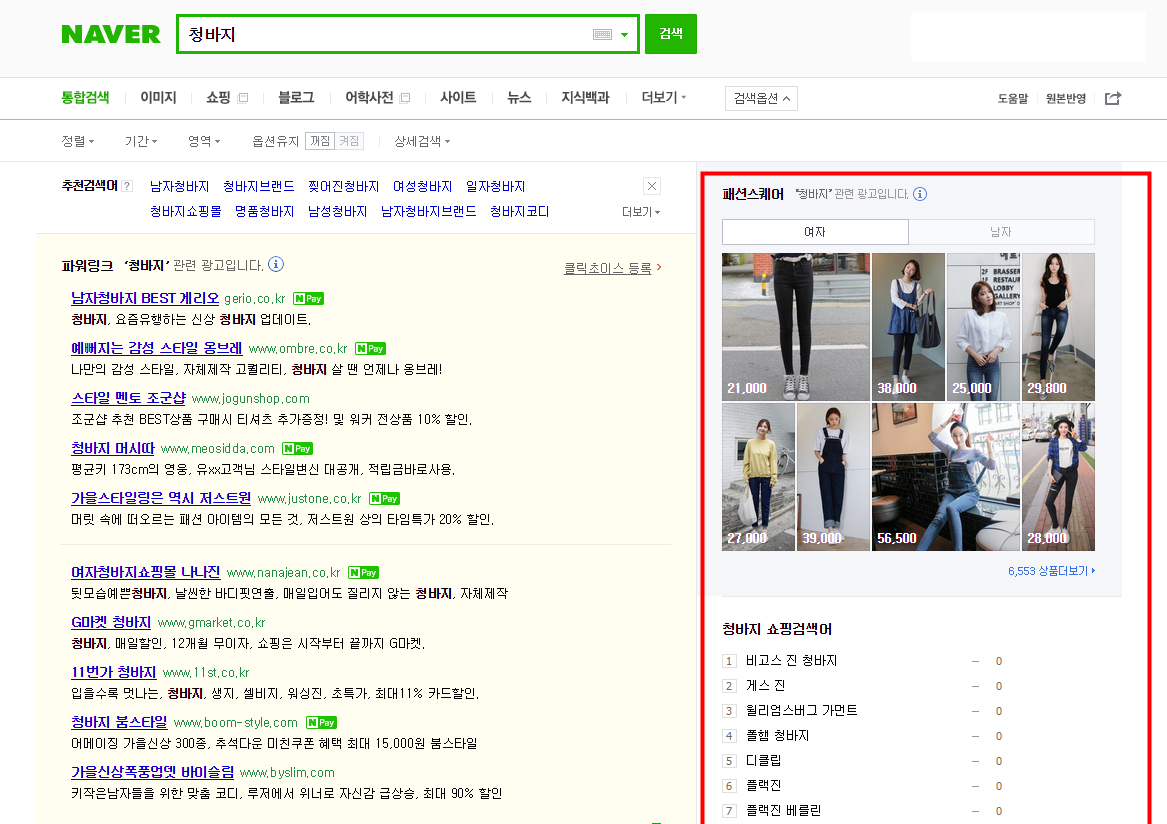Switch to the 이미지 tab
The image size is (1167, 824).
[159, 98]
